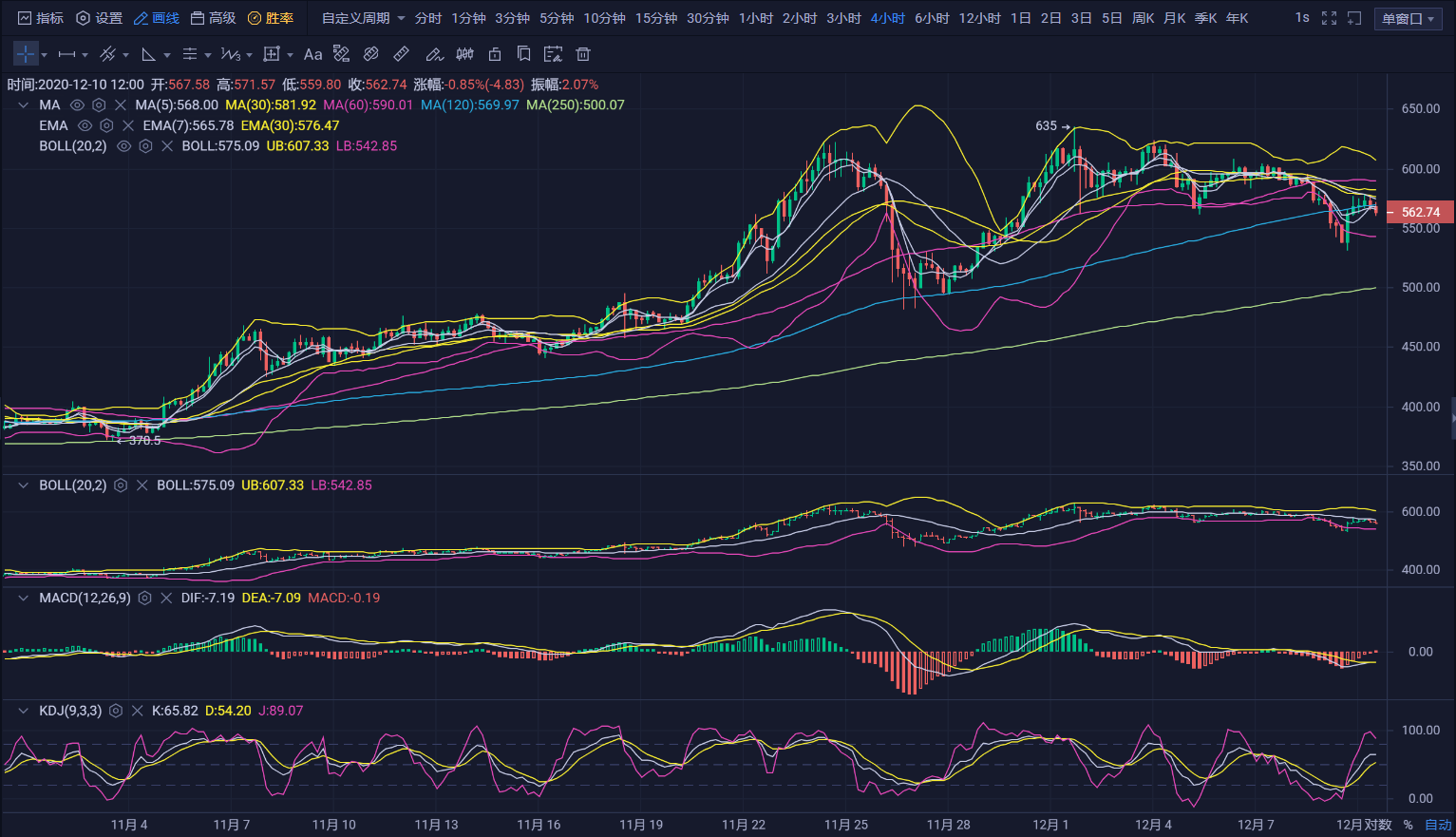
Task: Click the trash icon to delete drawings
Action: 583,54
